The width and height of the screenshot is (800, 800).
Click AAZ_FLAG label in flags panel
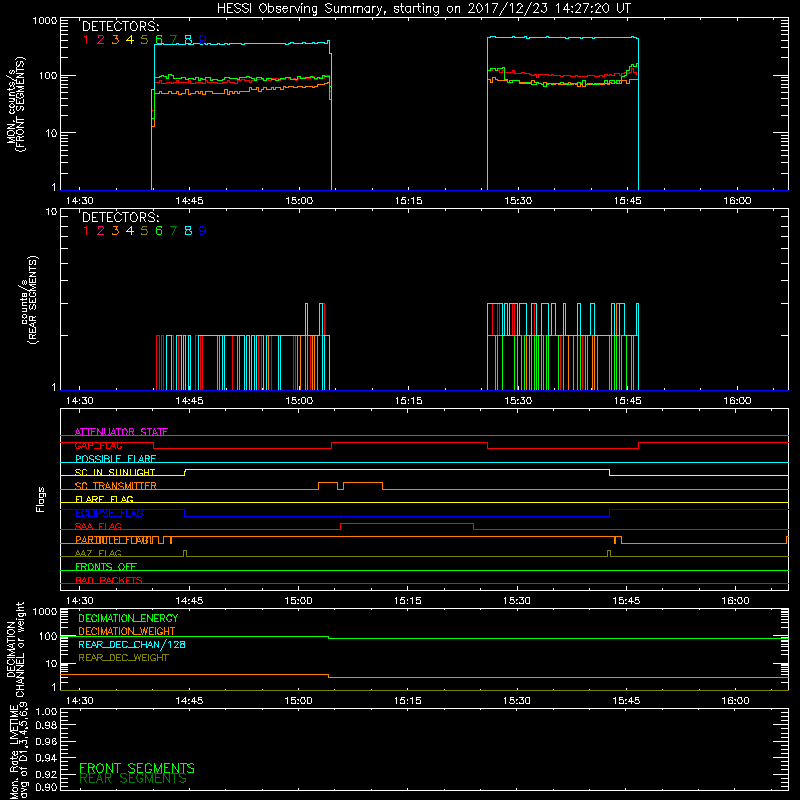pos(98,554)
